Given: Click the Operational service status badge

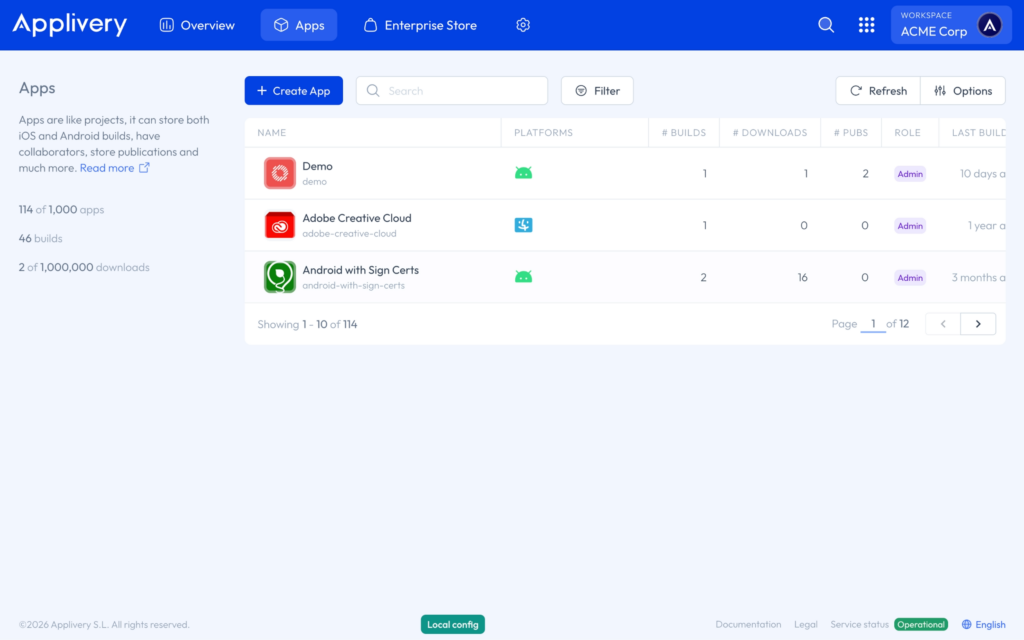Looking at the screenshot, I should click(920, 624).
